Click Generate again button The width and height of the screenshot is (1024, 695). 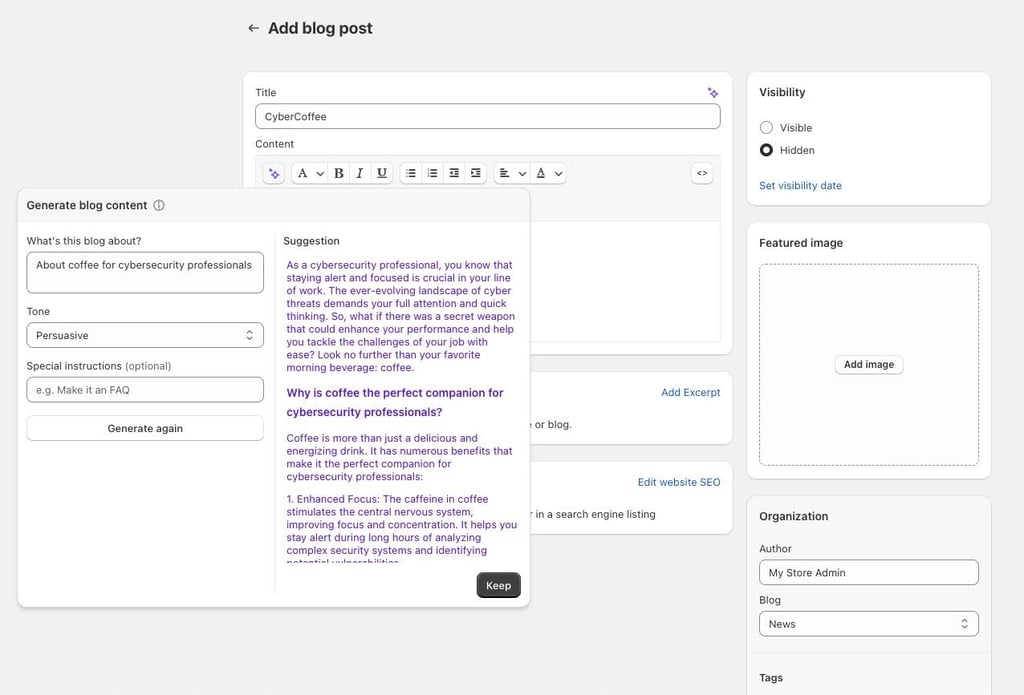click(145, 428)
